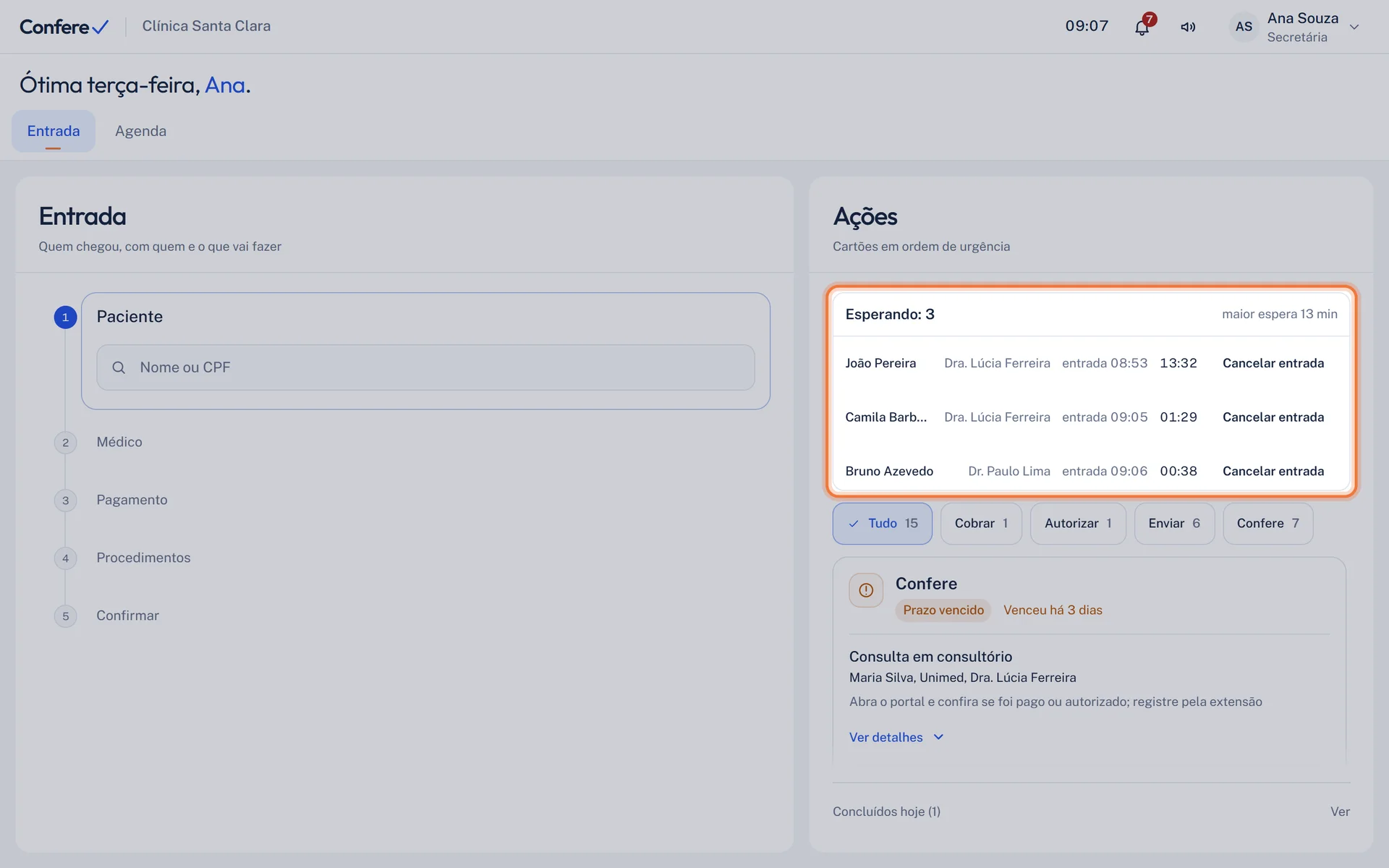Focus the Nome ou CPF search field
Image resolution: width=1389 pixels, height=868 pixels.
425,367
